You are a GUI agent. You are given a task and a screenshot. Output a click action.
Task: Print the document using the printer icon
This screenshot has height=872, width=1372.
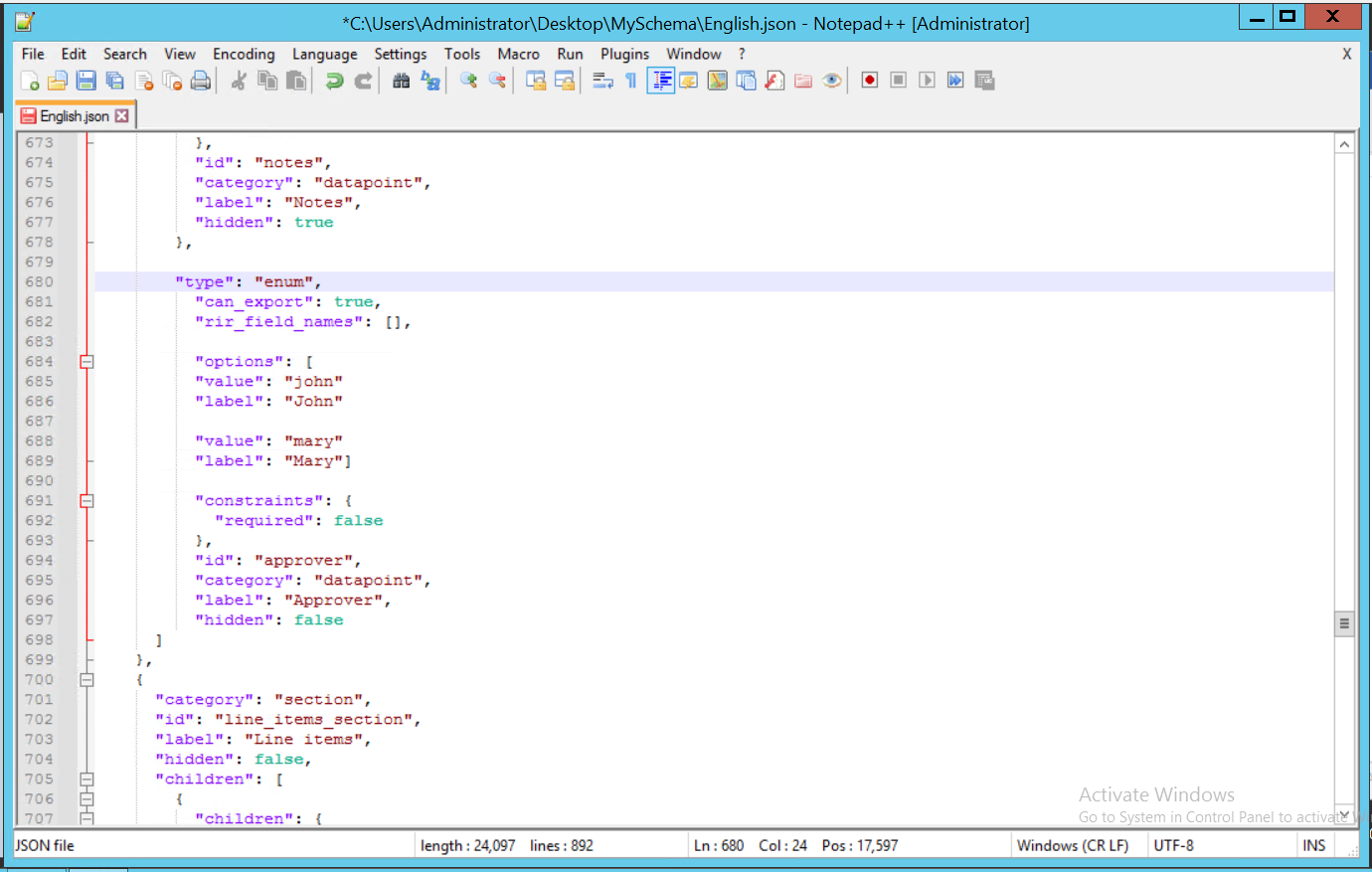(x=201, y=81)
